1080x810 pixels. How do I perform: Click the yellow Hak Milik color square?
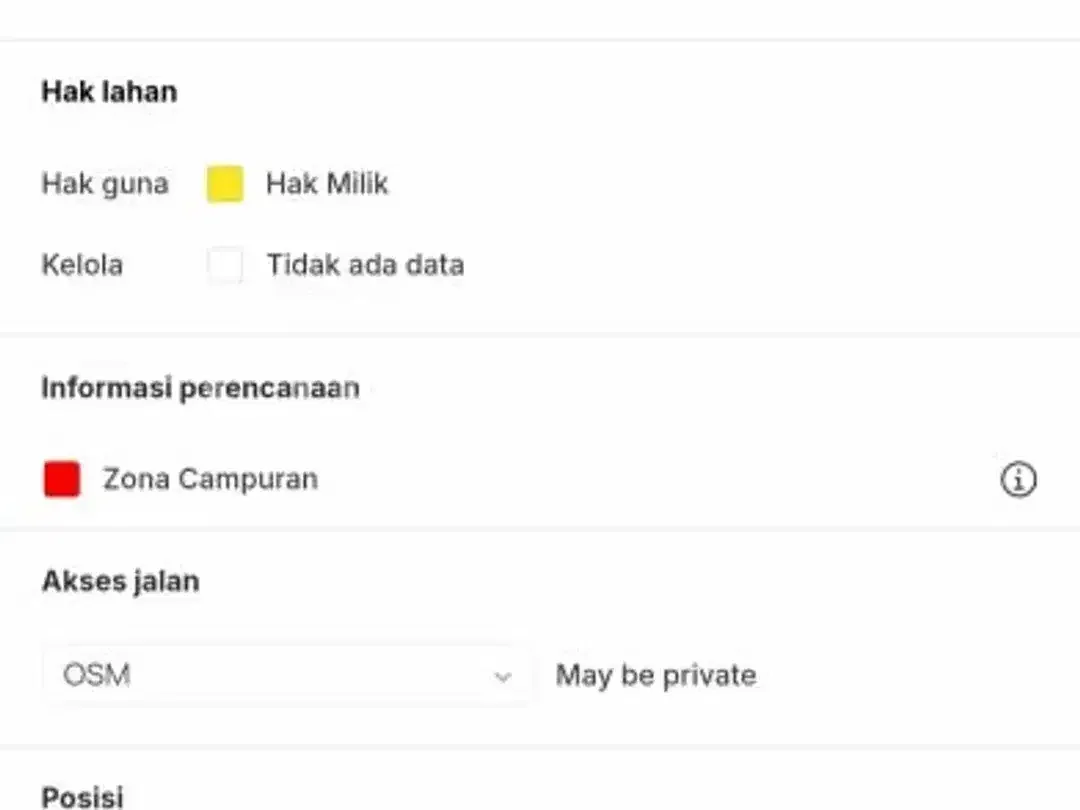[x=225, y=184]
